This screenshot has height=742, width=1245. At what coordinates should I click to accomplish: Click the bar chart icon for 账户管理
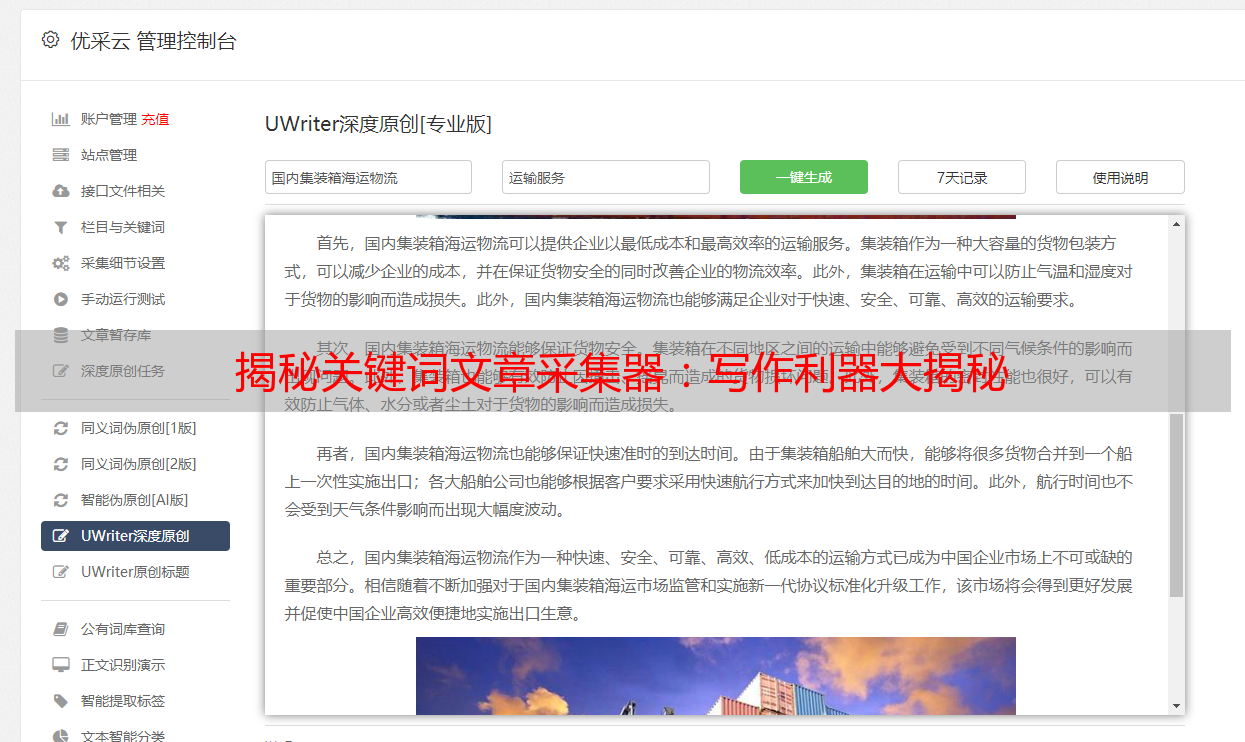61,119
